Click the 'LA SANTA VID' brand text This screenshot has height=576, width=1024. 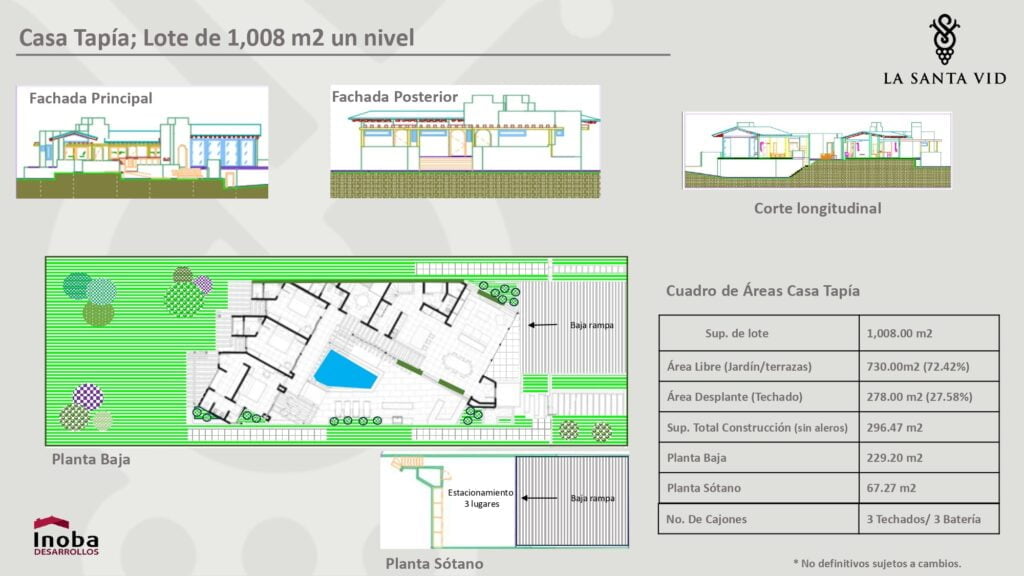point(944,78)
